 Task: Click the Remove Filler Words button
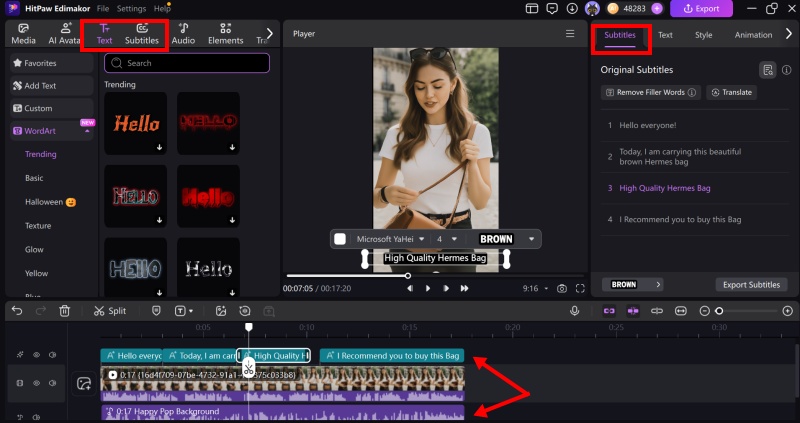coord(651,92)
